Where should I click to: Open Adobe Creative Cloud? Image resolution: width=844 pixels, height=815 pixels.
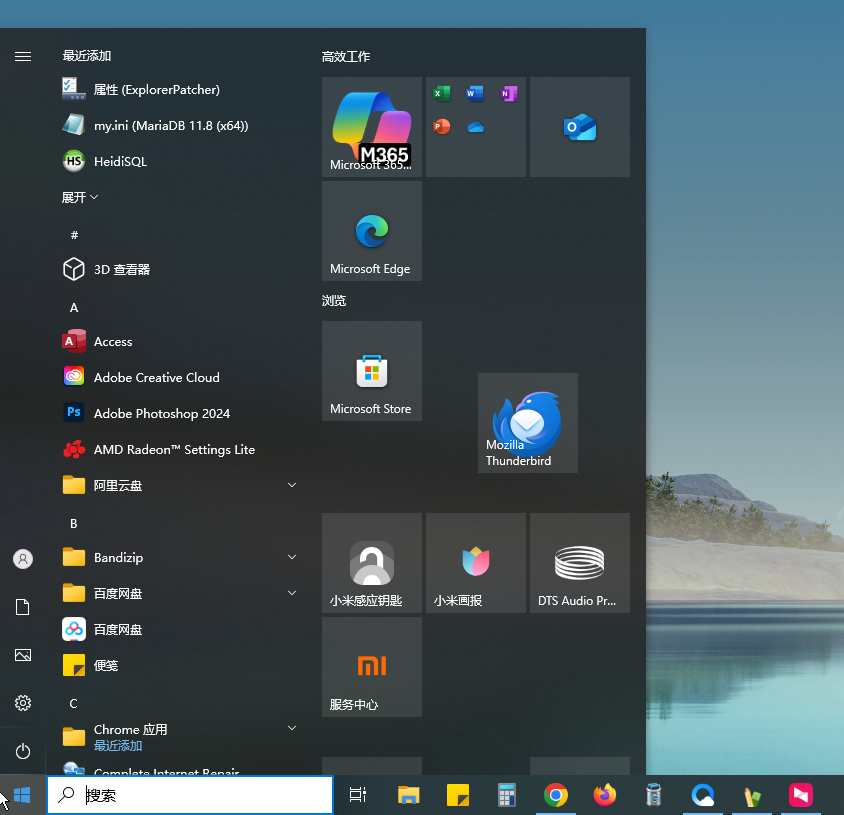click(180, 377)
